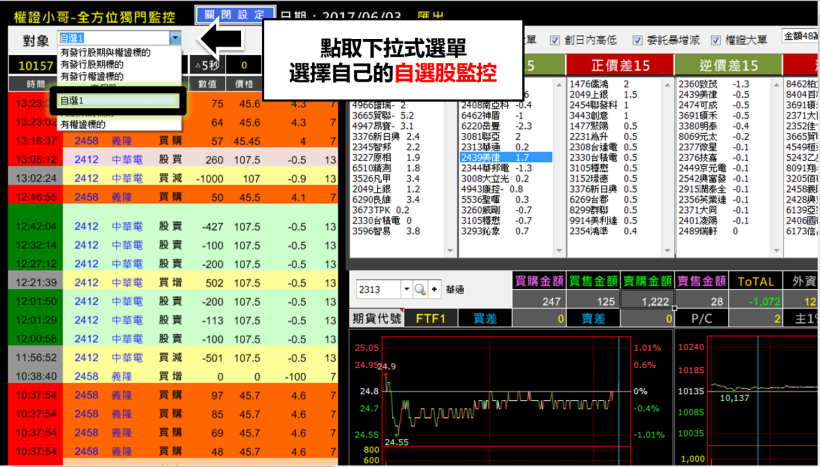Click the 10157 index value cell
The width and height of the screenshot is (820, 467).
[36, 65]
